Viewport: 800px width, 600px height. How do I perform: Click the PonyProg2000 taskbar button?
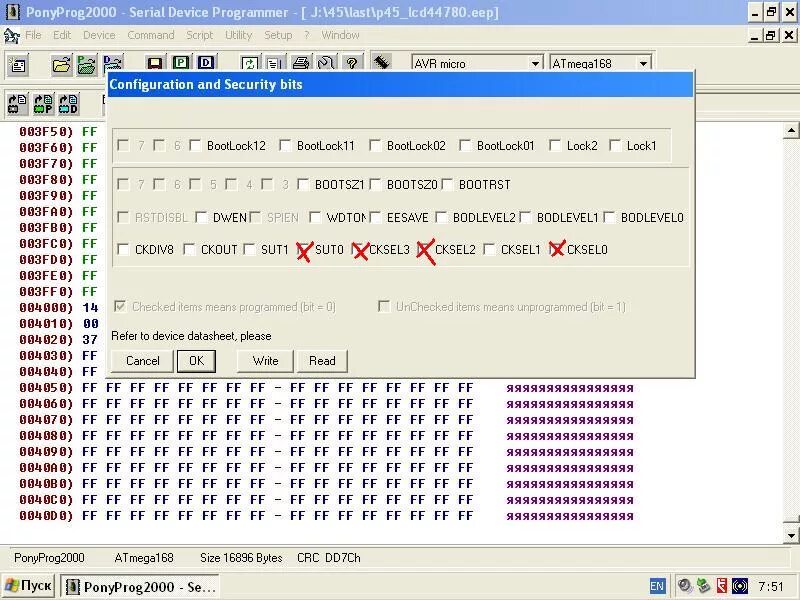tap(140, 587)
